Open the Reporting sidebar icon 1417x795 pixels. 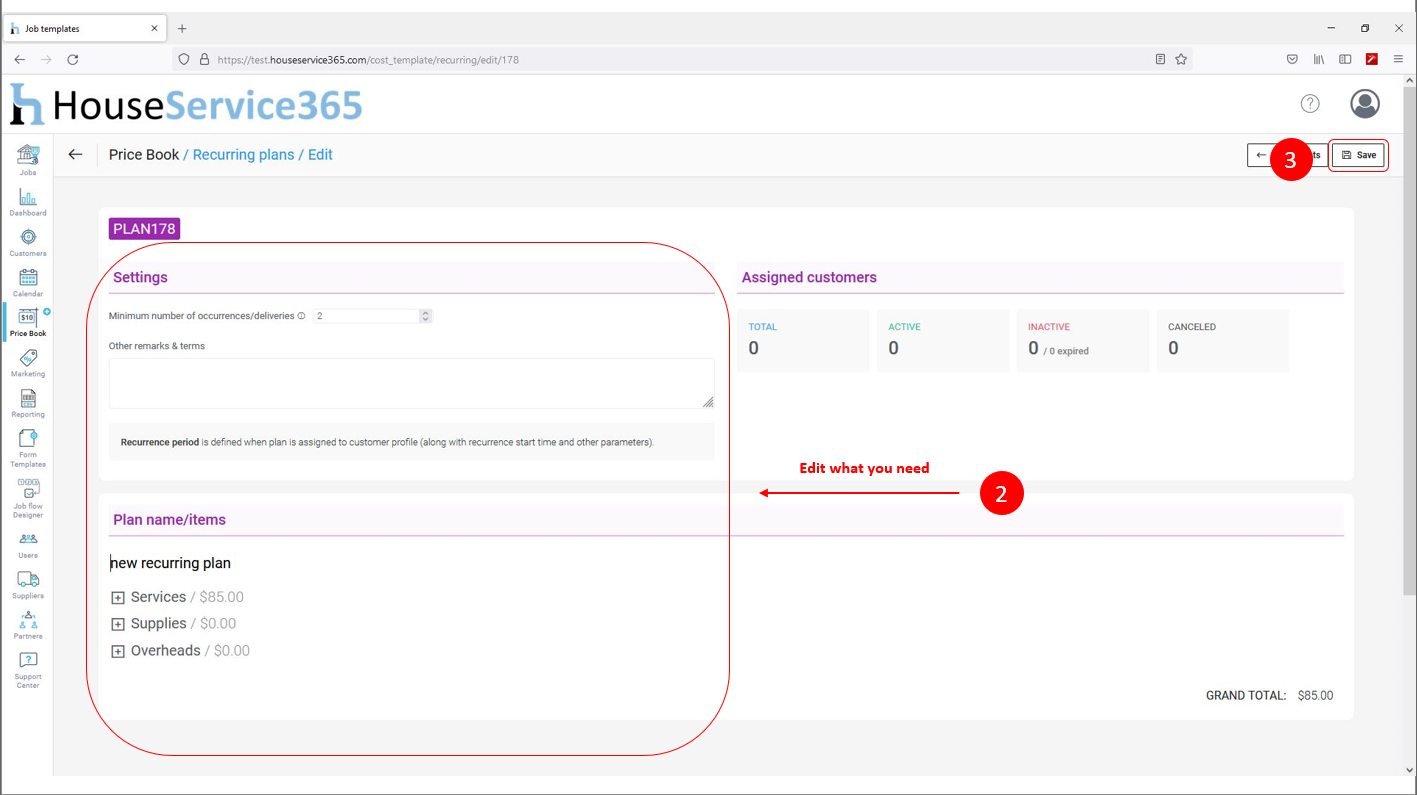(x=28, y=401)
